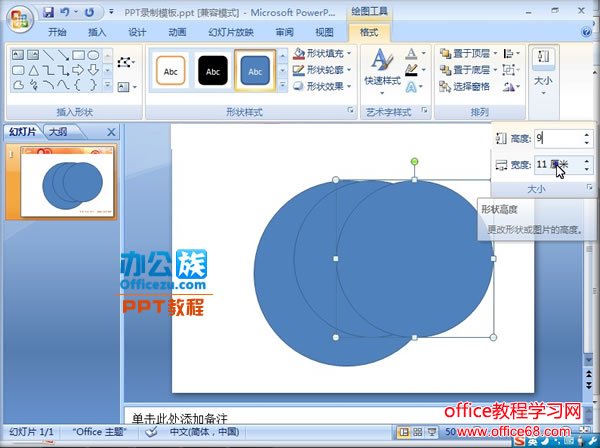Open the insert text box dropdown
This screenshot has width=600, height=448.
(x=127, y=87)
